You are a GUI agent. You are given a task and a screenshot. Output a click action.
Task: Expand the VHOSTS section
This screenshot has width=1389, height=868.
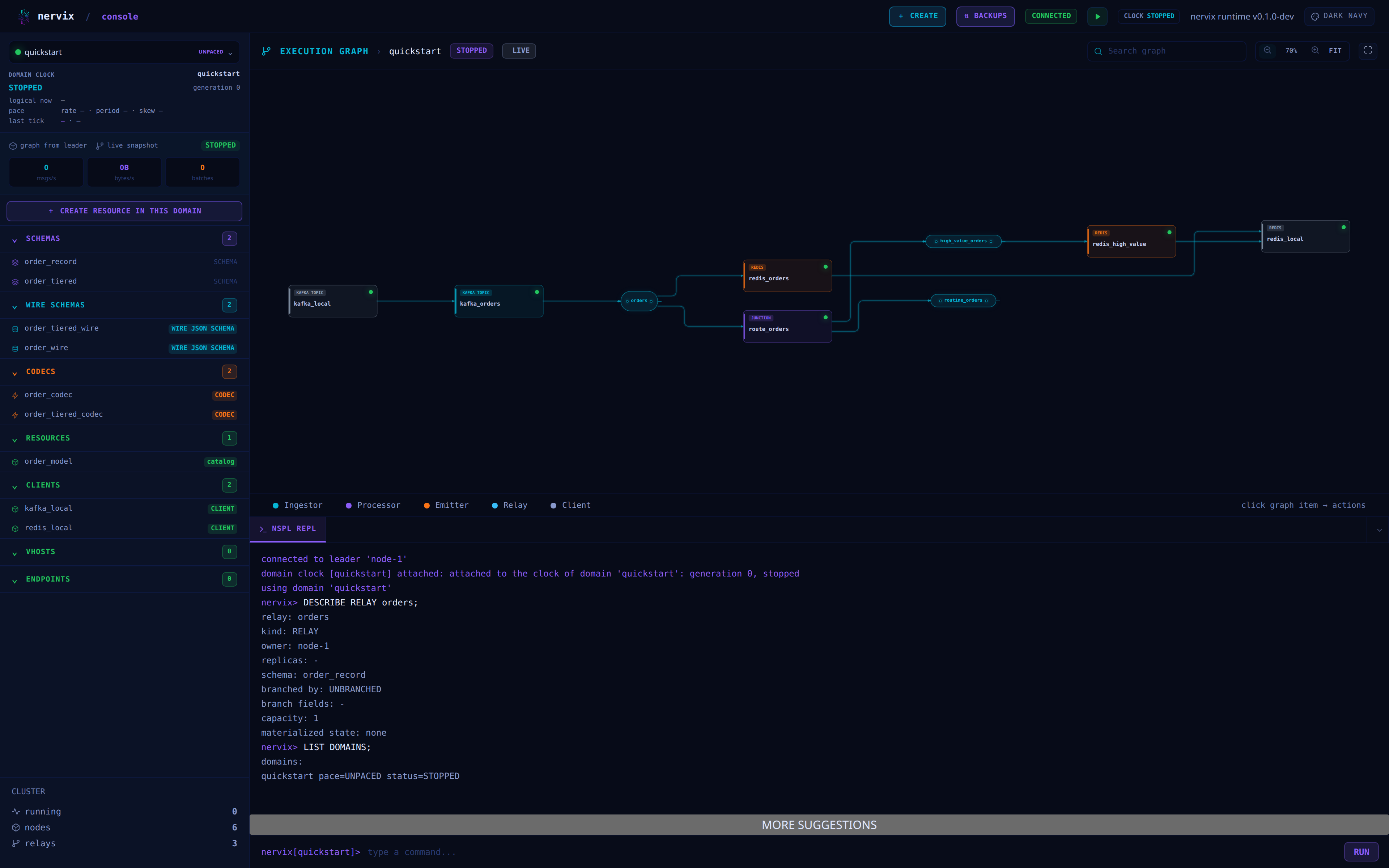pyautogui.click(x=124, y=552)
